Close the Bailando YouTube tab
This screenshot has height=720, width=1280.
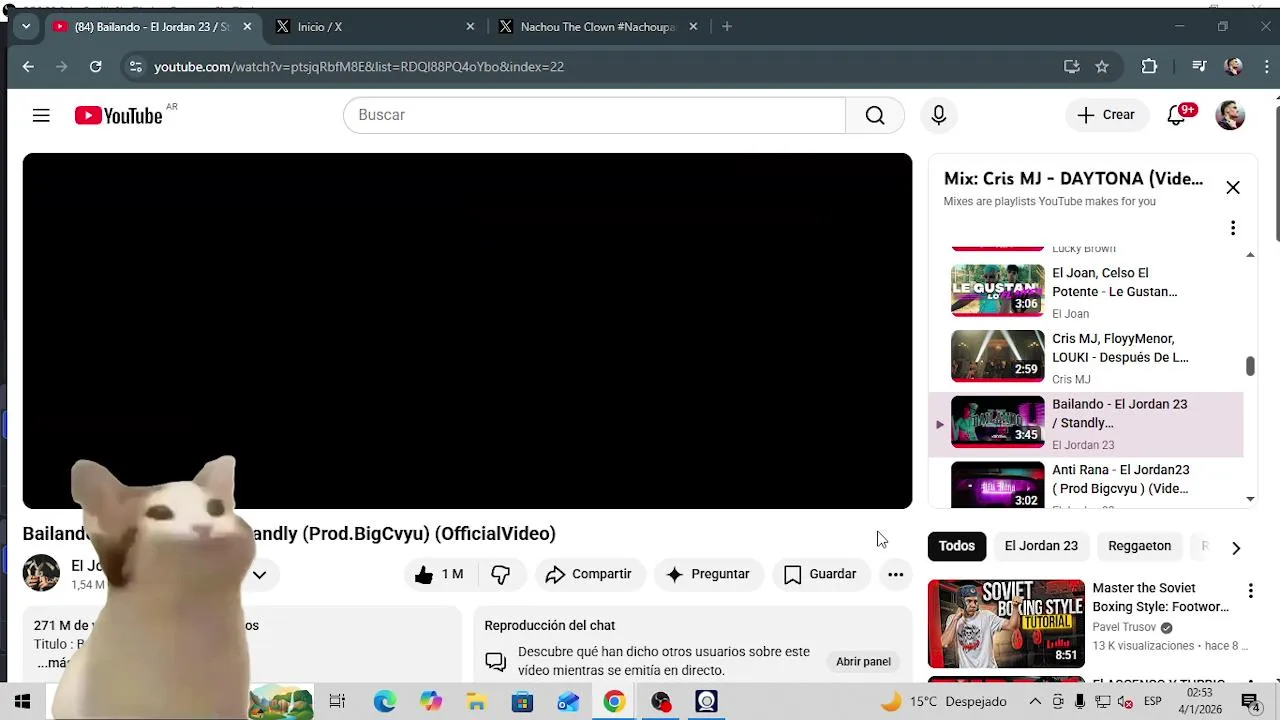tap(247, 27)
